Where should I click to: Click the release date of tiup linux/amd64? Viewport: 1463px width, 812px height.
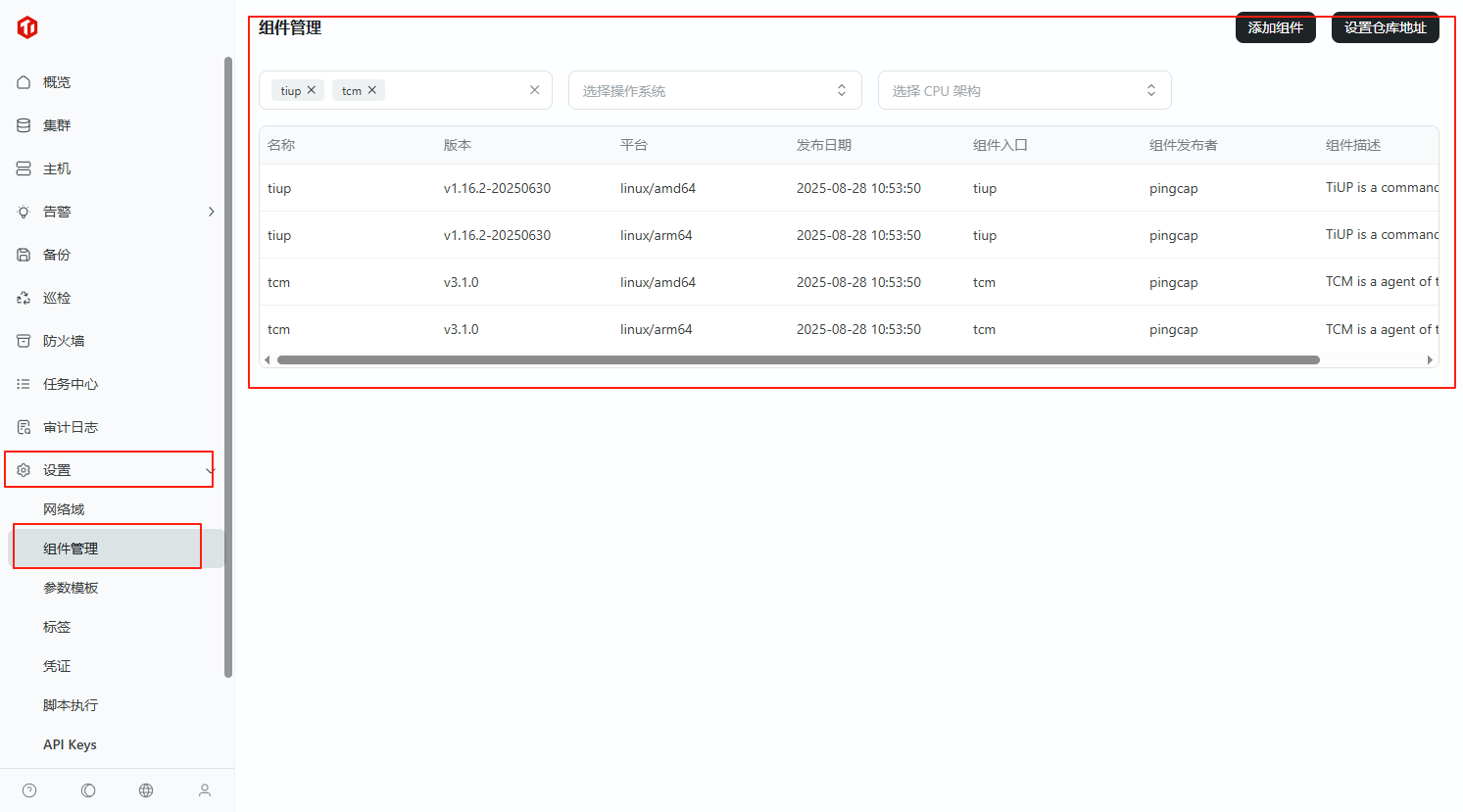pyautogui.click(x=858, y=188)
